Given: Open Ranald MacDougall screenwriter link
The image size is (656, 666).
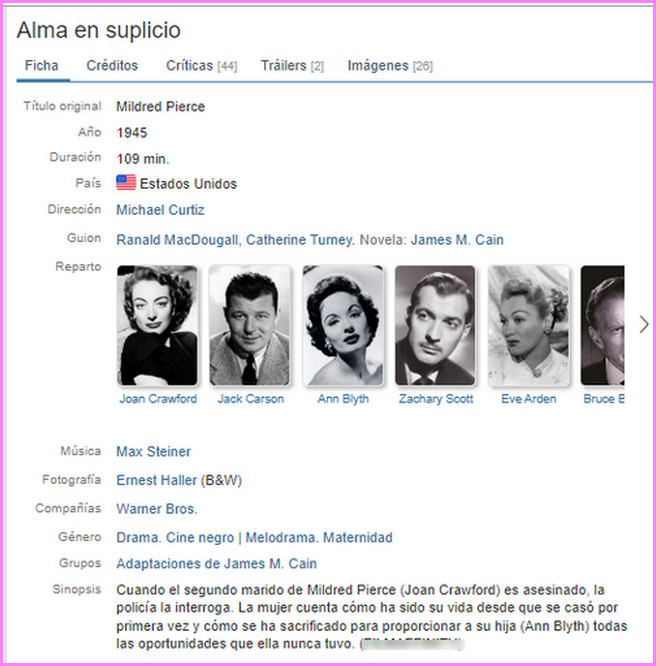Looking at the screenshot, I should [177, 240].
